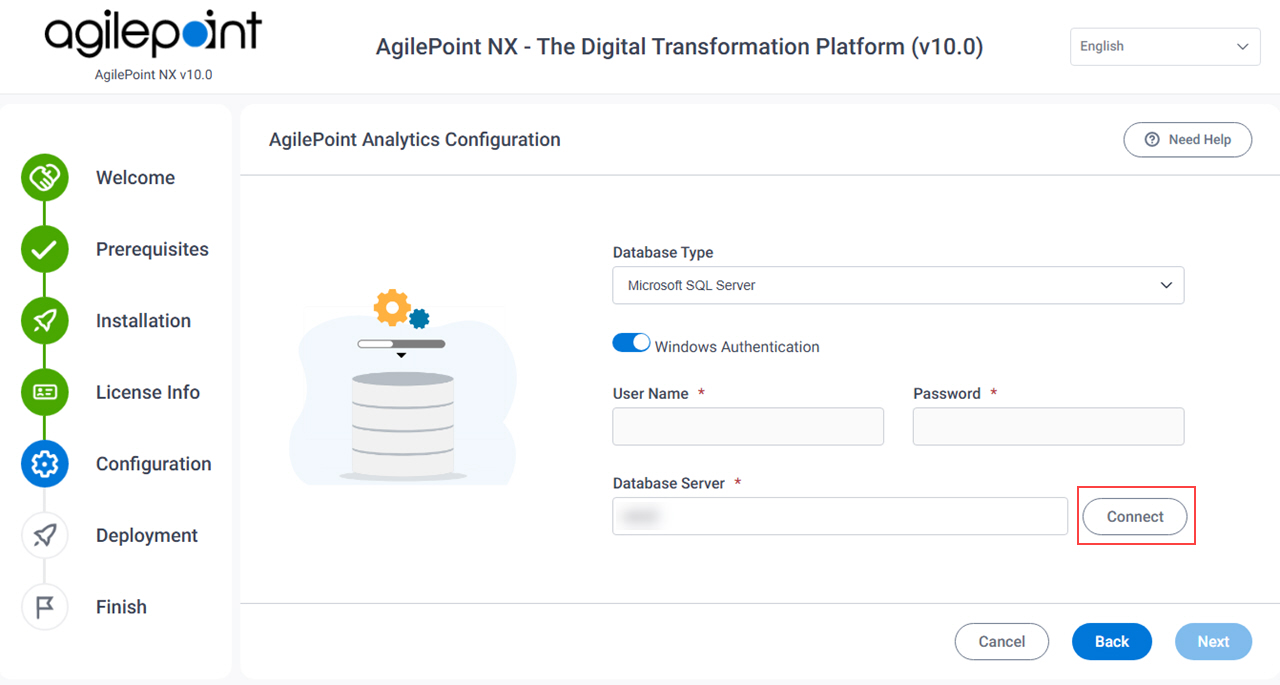Select the Installation step label
Screen dimensions: 1280x685
click(143, 321)
